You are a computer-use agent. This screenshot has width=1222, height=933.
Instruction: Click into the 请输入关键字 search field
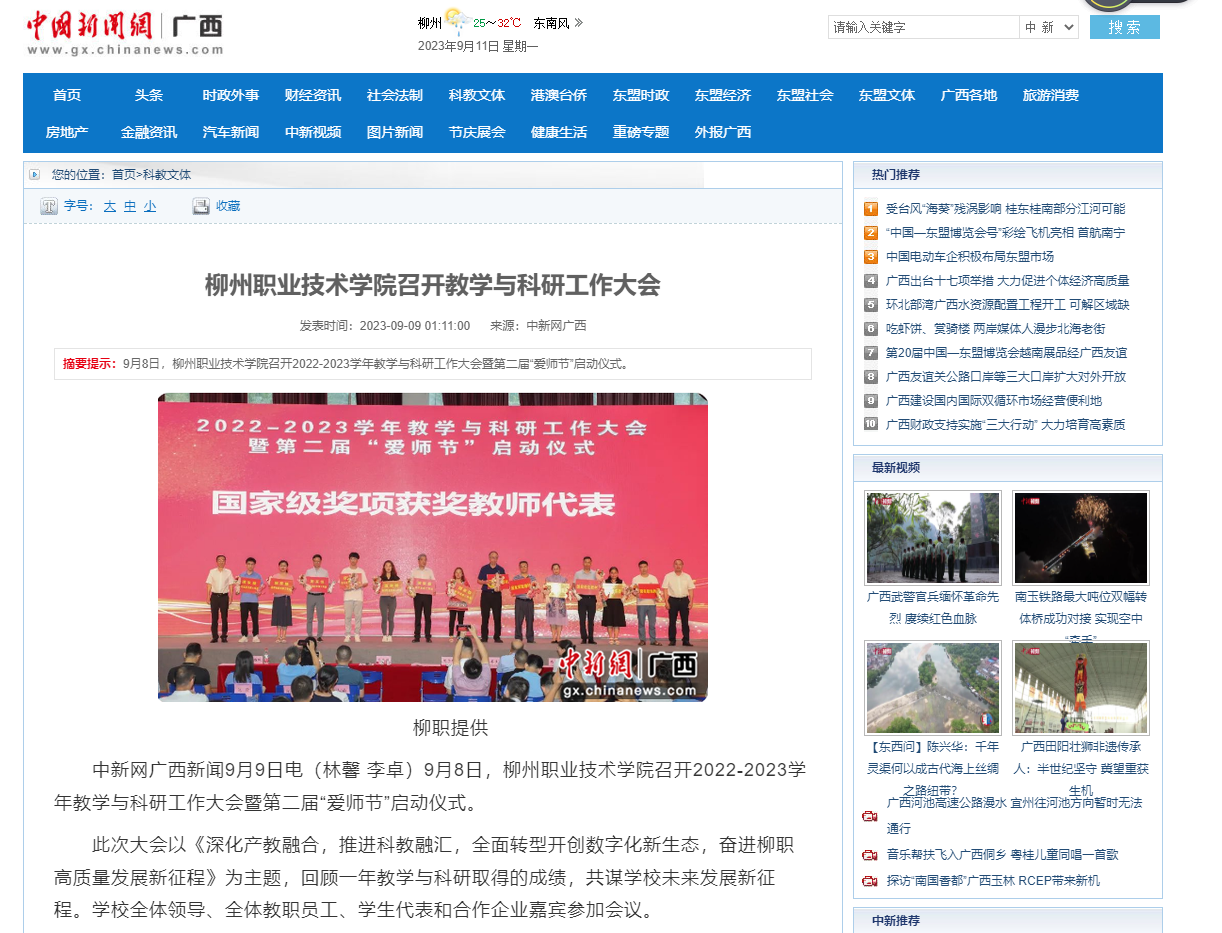point(922,27)
